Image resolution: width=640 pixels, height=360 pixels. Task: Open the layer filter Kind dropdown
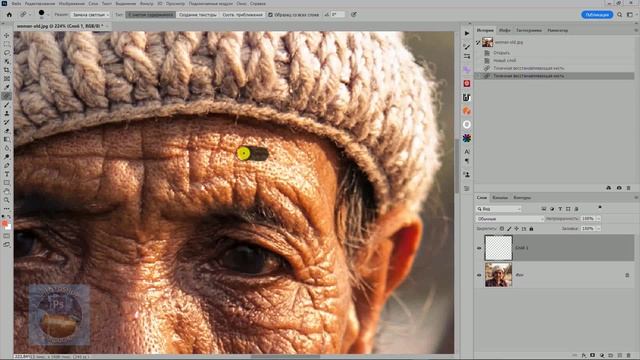tap(499, 209)
